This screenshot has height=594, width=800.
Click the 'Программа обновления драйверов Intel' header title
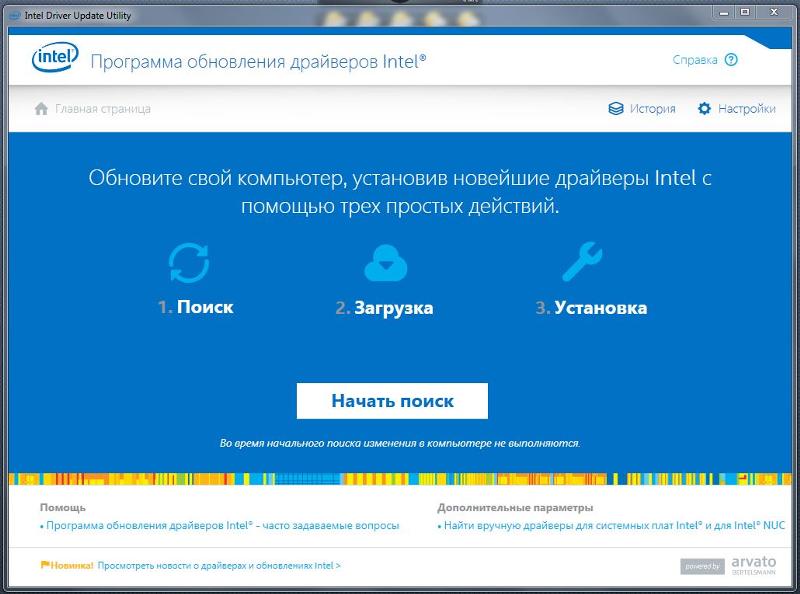[x=258, y=62]
